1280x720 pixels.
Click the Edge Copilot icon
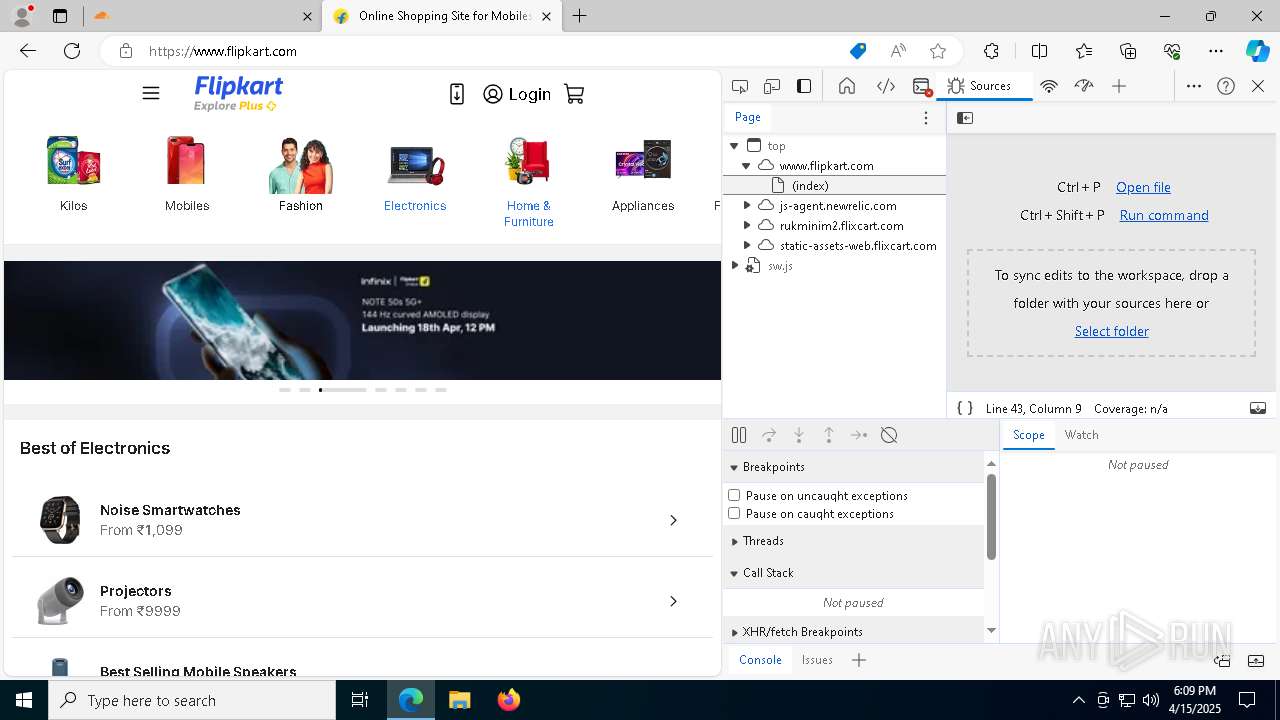click(x=1257, y=51)
